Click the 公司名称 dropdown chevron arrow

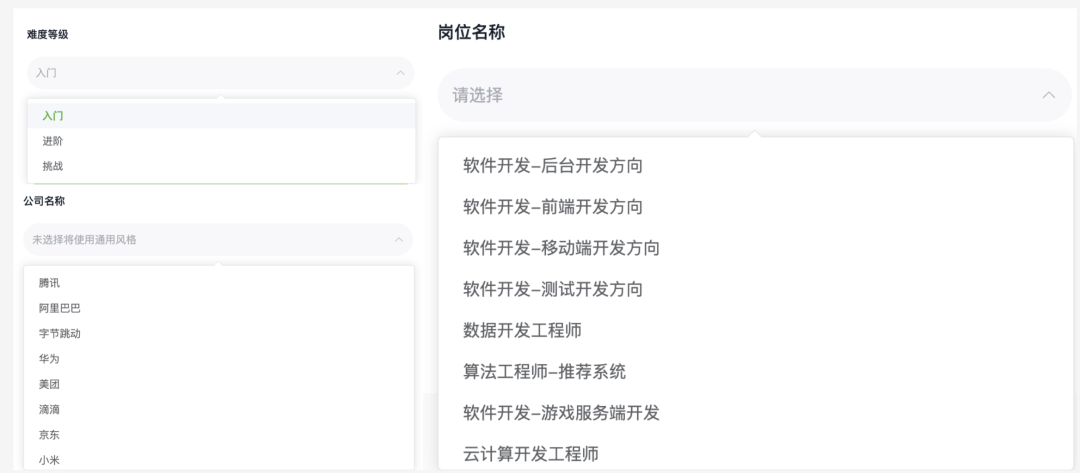pyautogui.click(x=399, y=240)
